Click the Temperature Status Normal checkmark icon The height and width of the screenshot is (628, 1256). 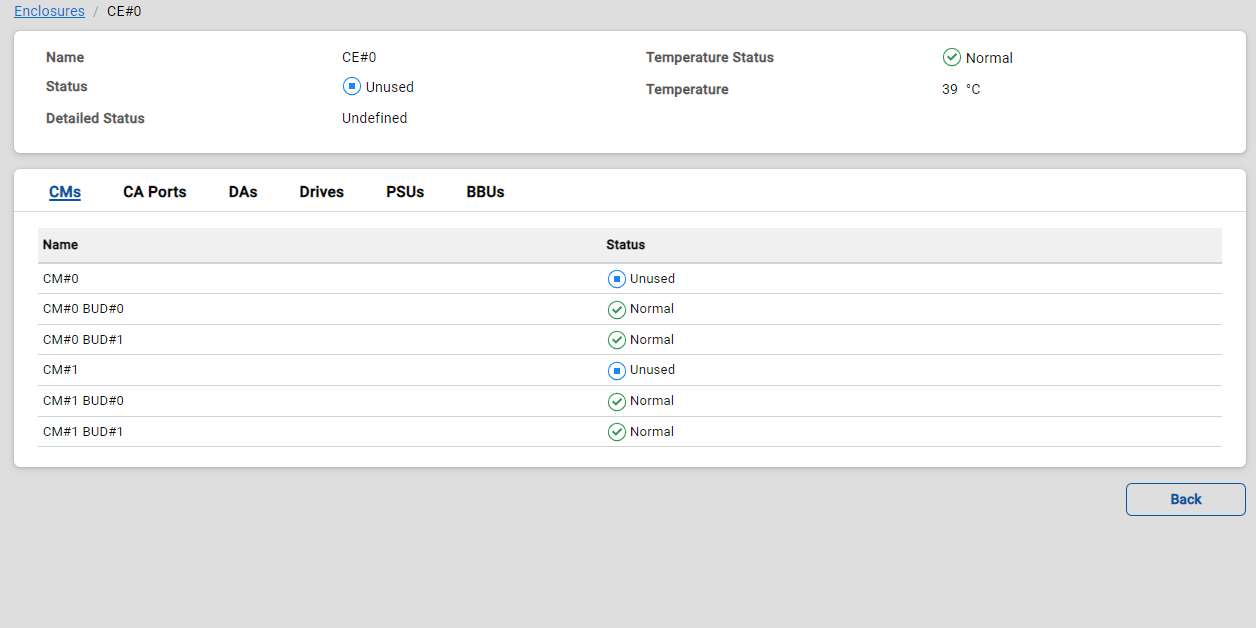click(x=951, y=58)
